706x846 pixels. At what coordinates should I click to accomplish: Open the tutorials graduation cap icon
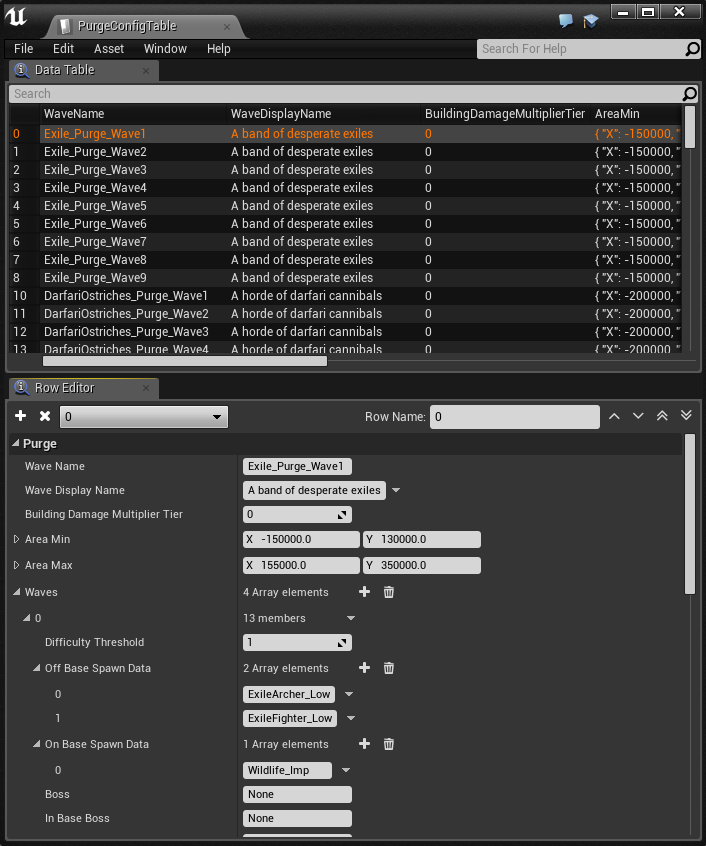click(591, 20)
